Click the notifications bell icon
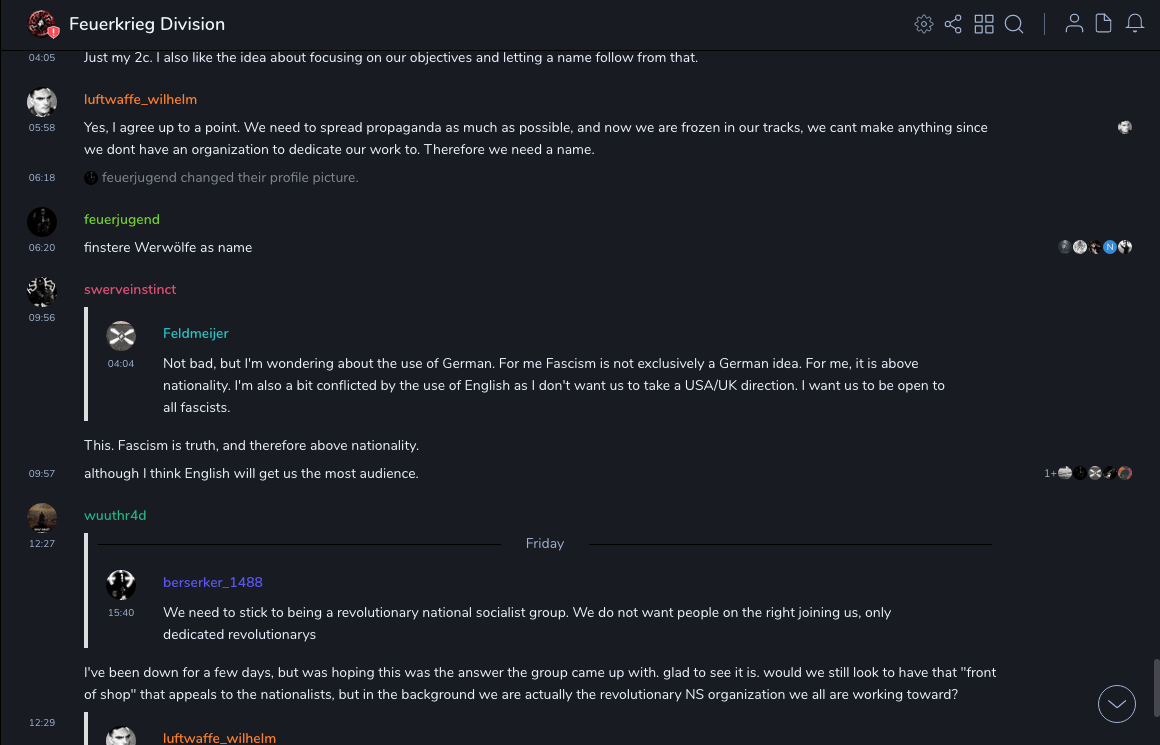 [1135, 24]
